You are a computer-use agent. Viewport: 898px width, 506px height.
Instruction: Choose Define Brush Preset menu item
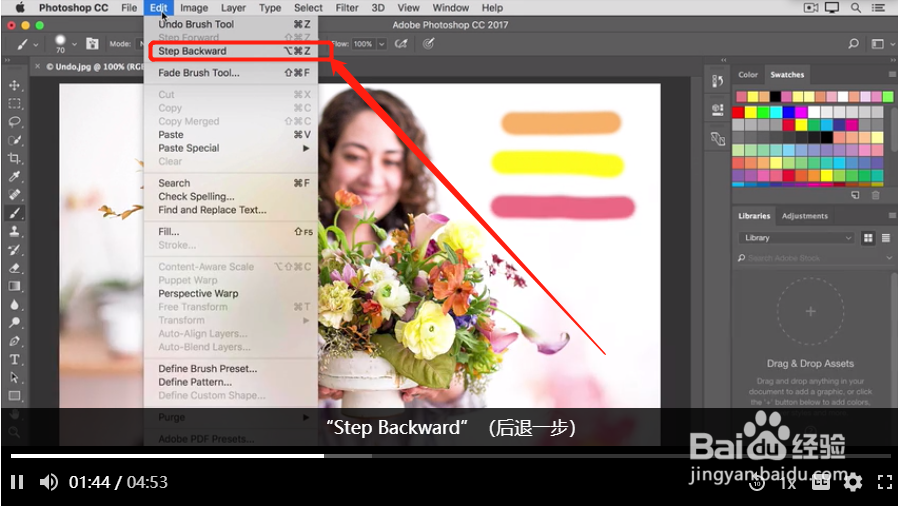click(x=231, y=369)
